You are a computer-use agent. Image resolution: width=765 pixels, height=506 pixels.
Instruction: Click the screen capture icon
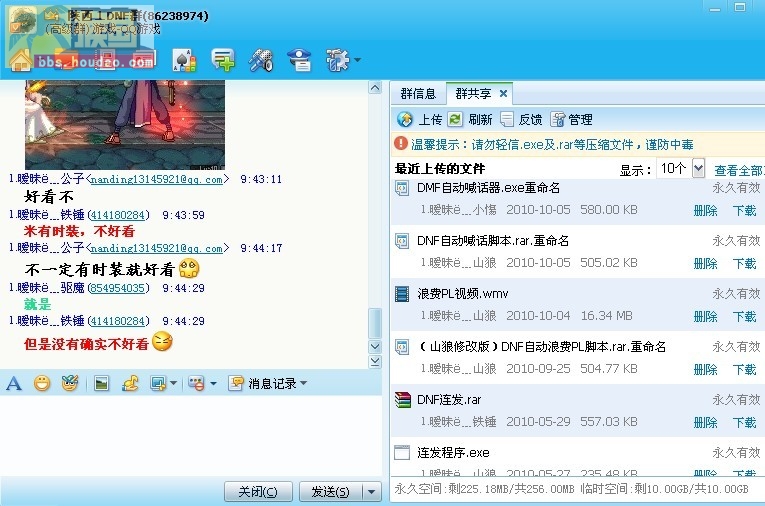click(x=158, y=384)
